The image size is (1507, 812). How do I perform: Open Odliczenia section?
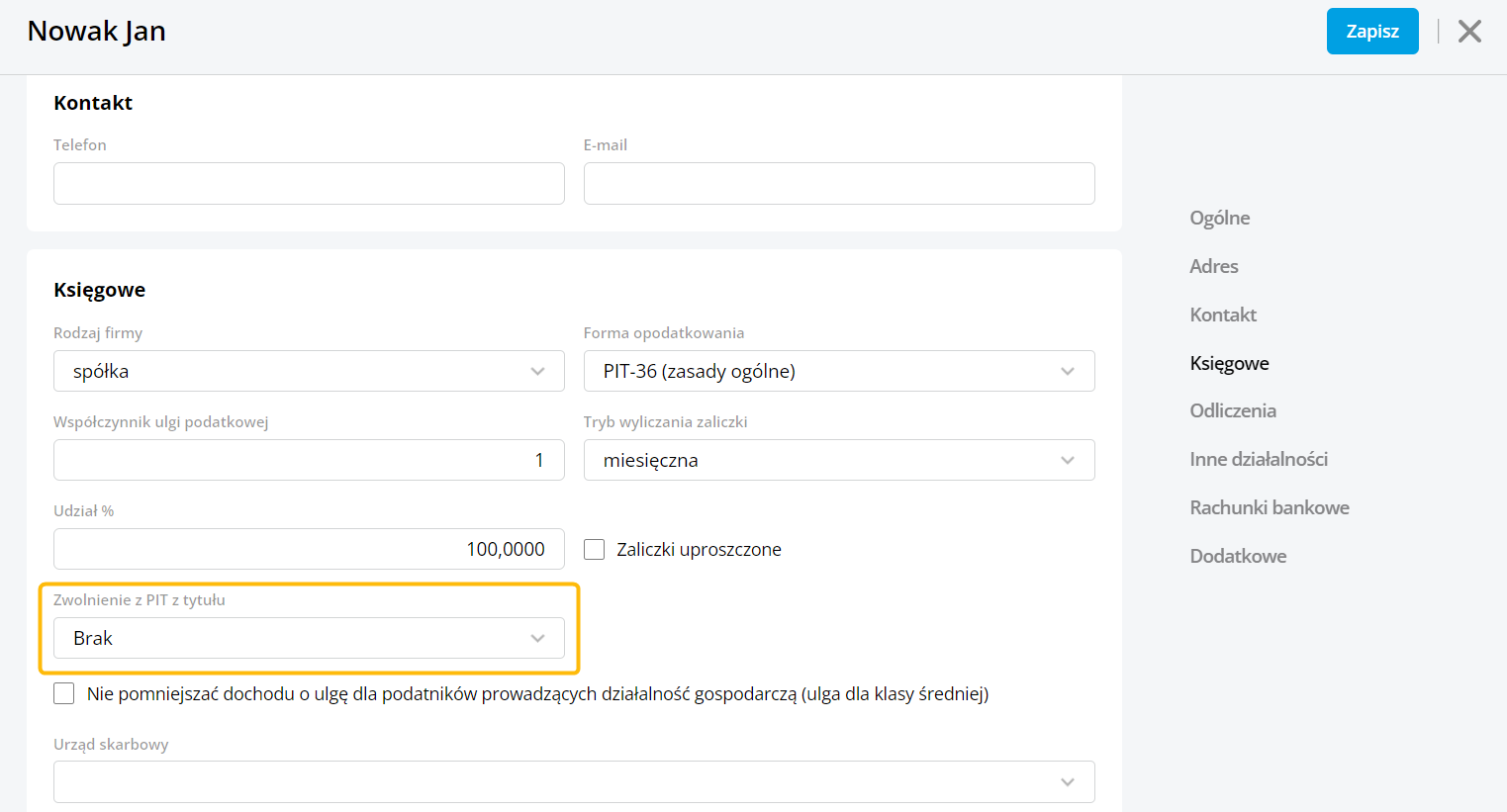point(1233,410)
